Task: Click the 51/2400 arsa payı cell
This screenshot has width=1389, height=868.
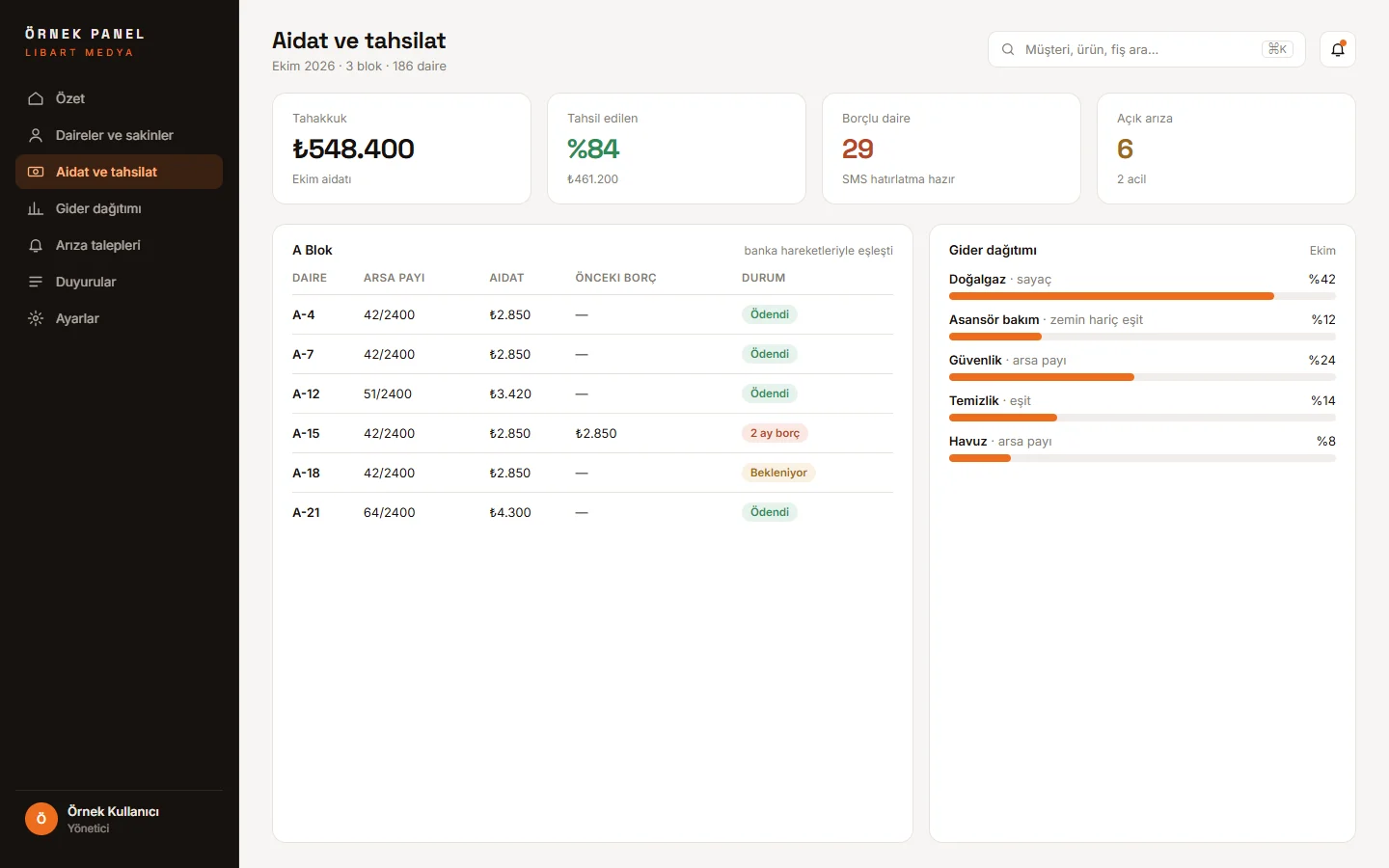Action: tap(388, 393)
